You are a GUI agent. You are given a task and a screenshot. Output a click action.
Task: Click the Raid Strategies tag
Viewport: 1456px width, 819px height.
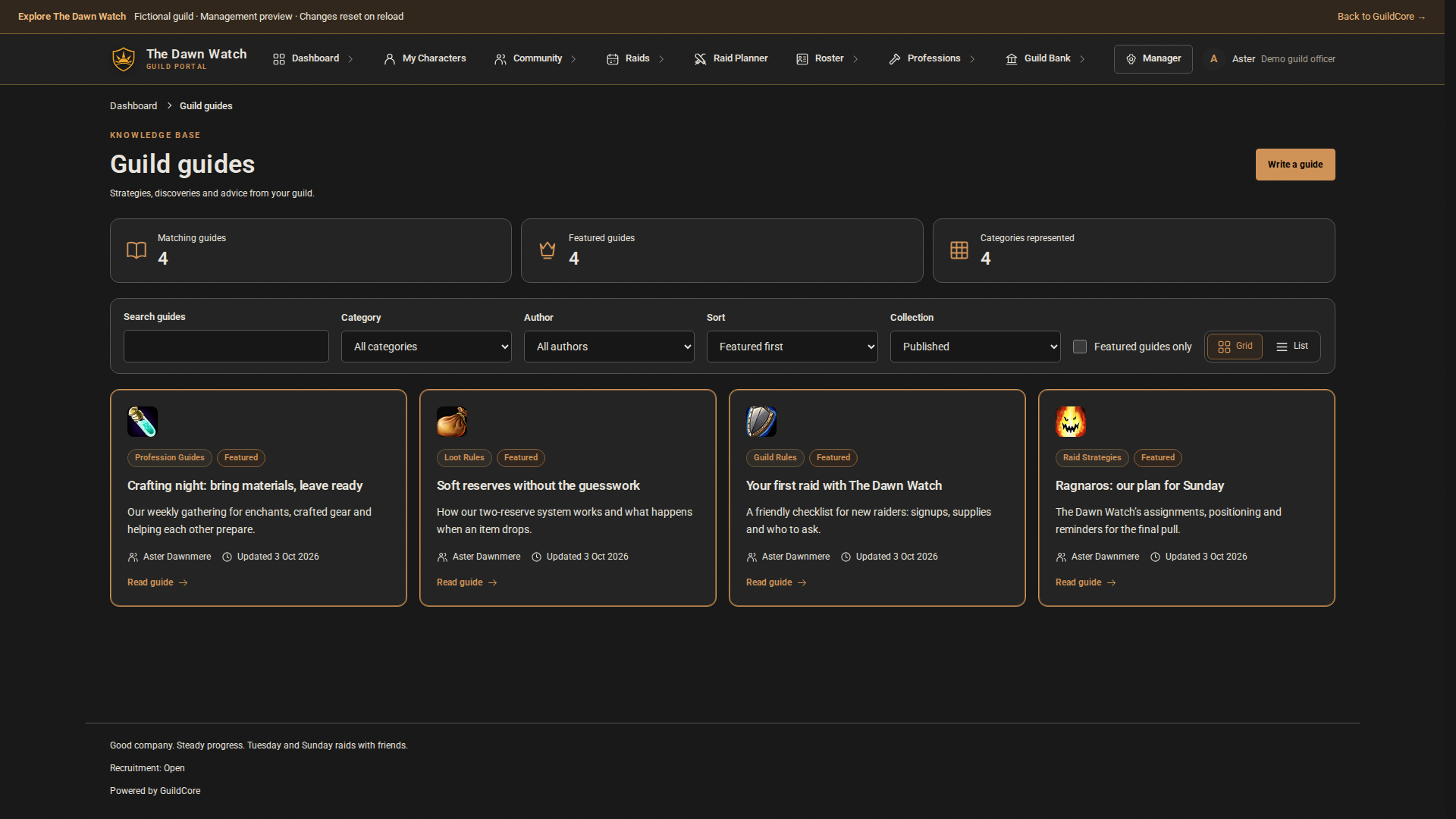[x=1092, y=458]
